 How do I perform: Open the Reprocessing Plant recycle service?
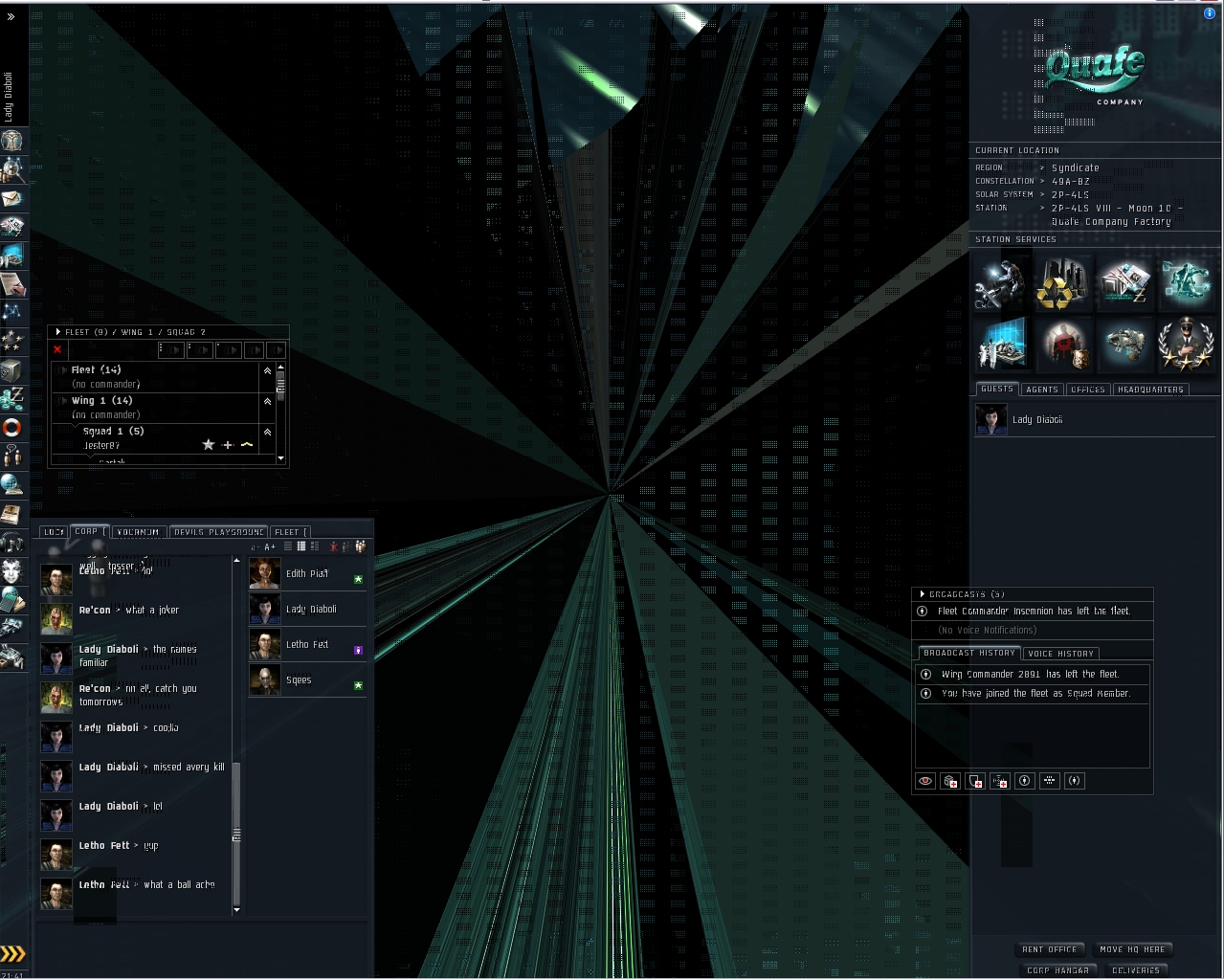(x=1062, y=284)
